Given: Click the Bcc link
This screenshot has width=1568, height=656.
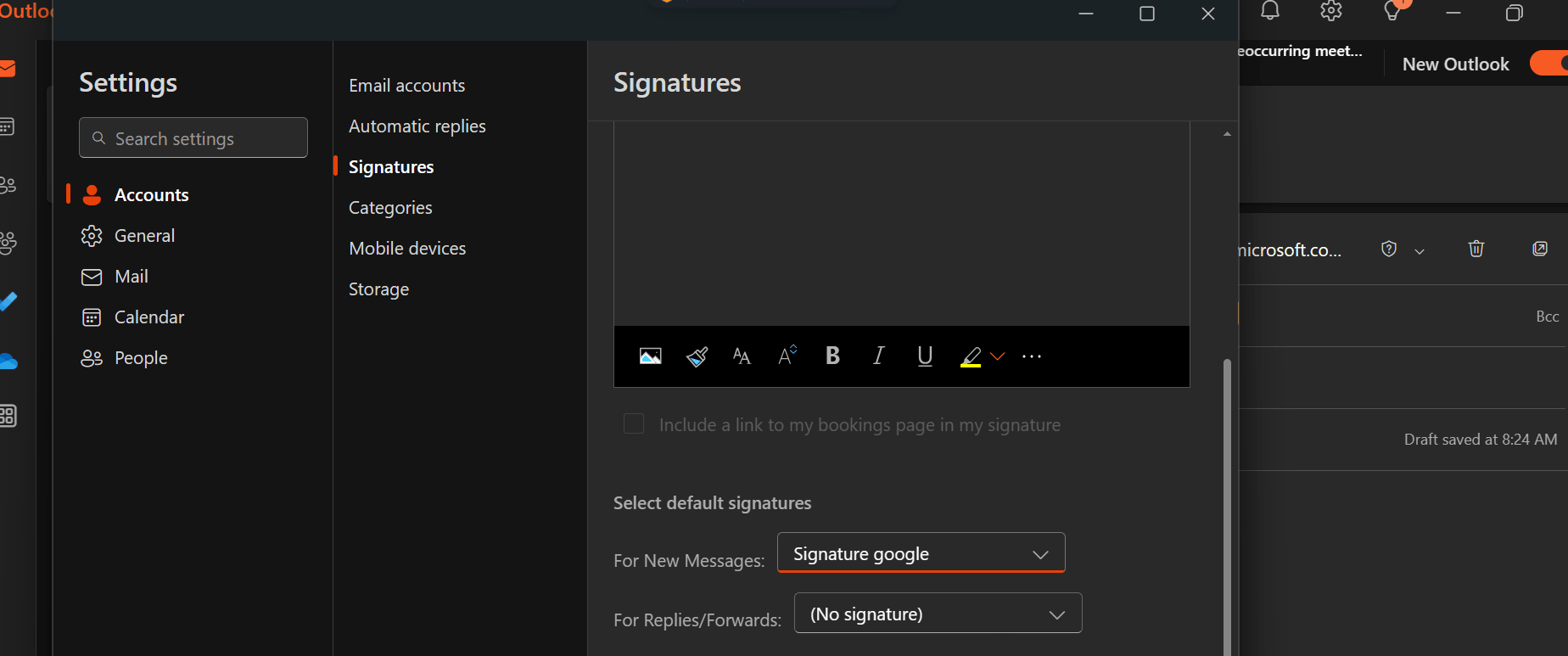Looking at the screenshot, I should click(x=1547, y=317).
